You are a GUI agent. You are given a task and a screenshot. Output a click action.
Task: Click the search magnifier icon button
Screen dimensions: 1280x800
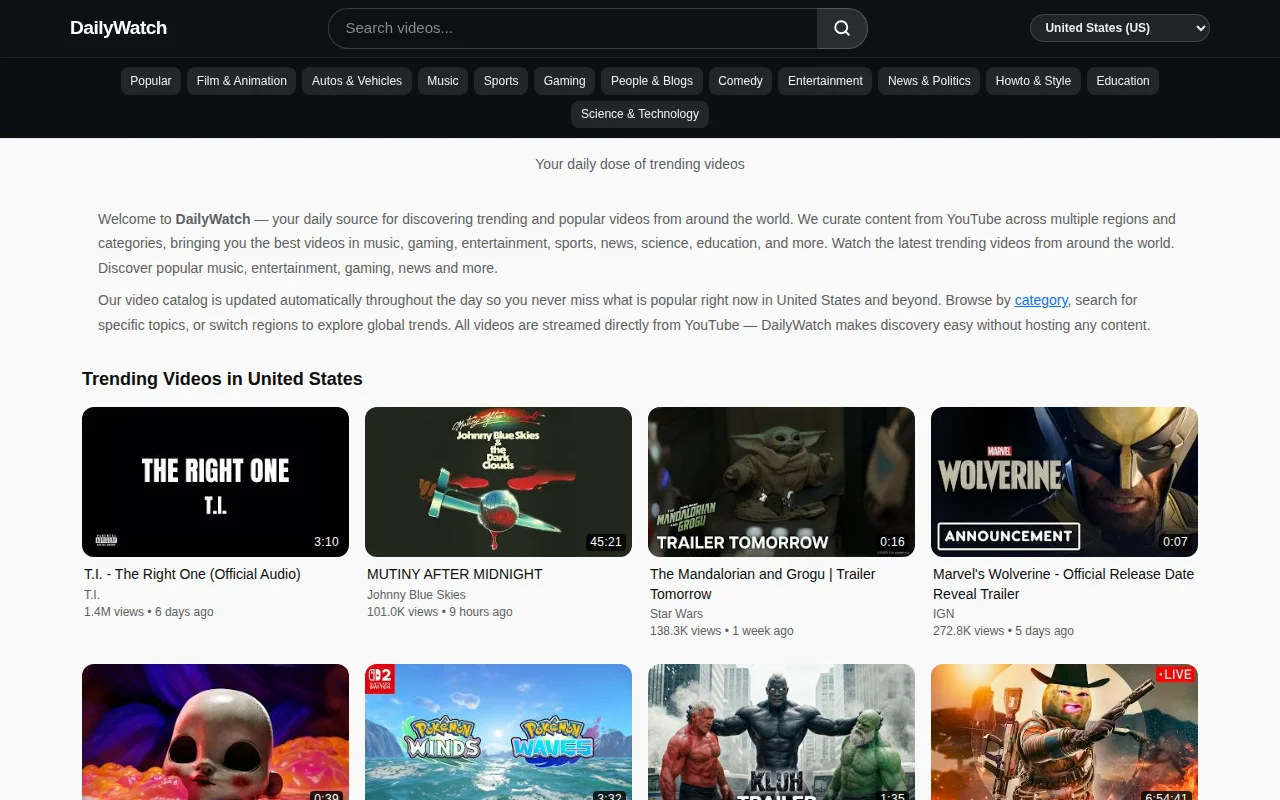[842, 28]
